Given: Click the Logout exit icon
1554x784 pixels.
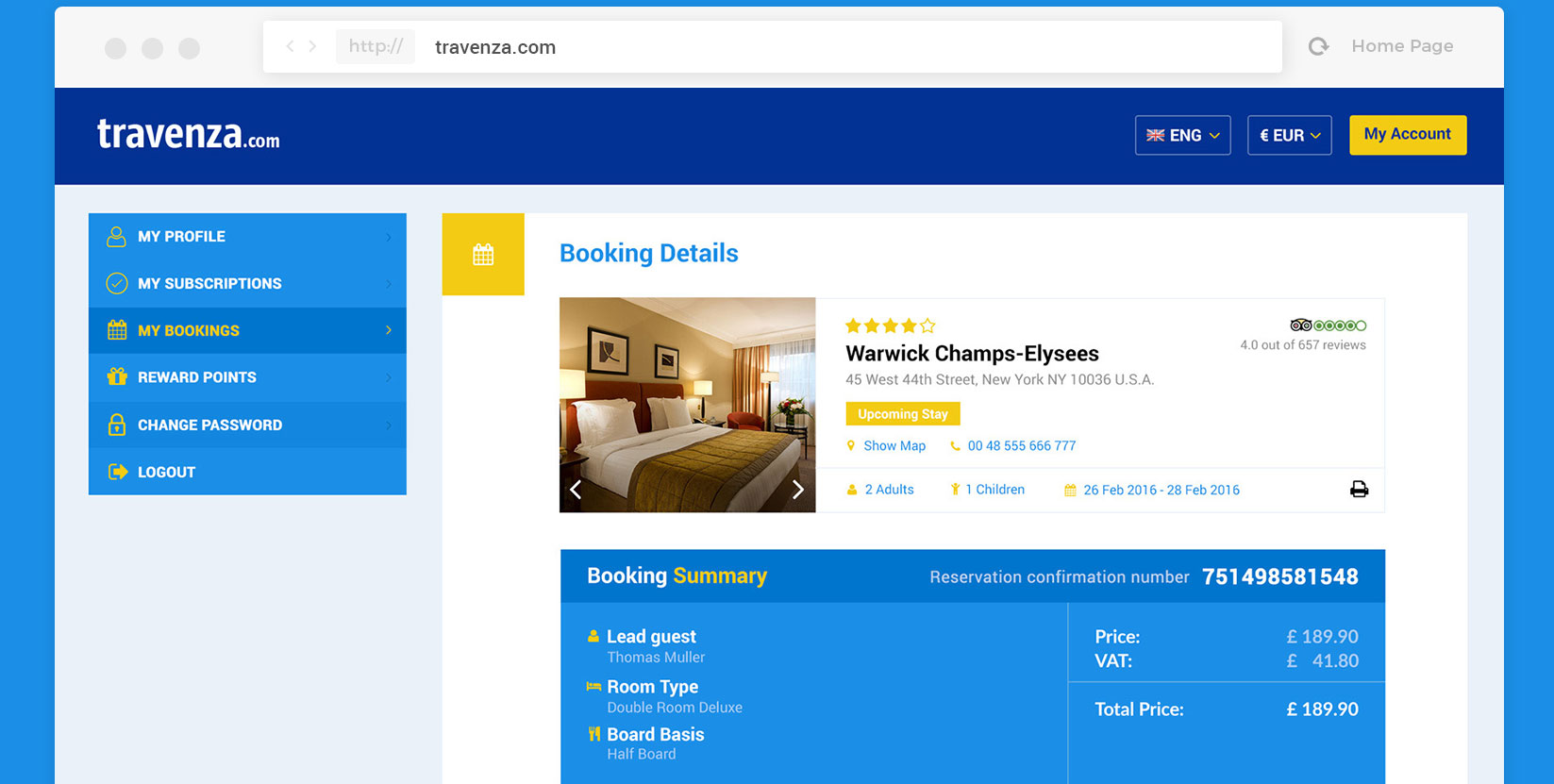Looking at the screenshot, I should pyautogui.click(x=118, y=472).
